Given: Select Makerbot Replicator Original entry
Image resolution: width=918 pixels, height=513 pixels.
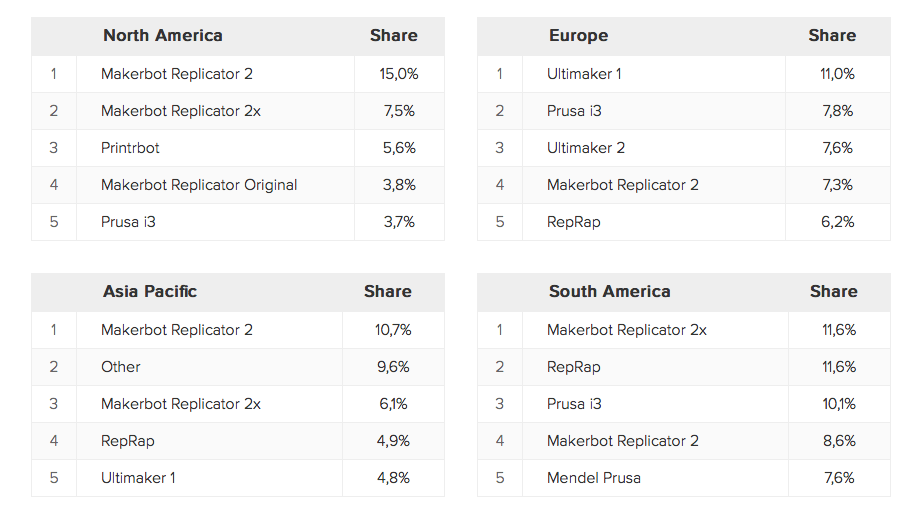Looking at the screenshot, I should (x=199, y=185).
